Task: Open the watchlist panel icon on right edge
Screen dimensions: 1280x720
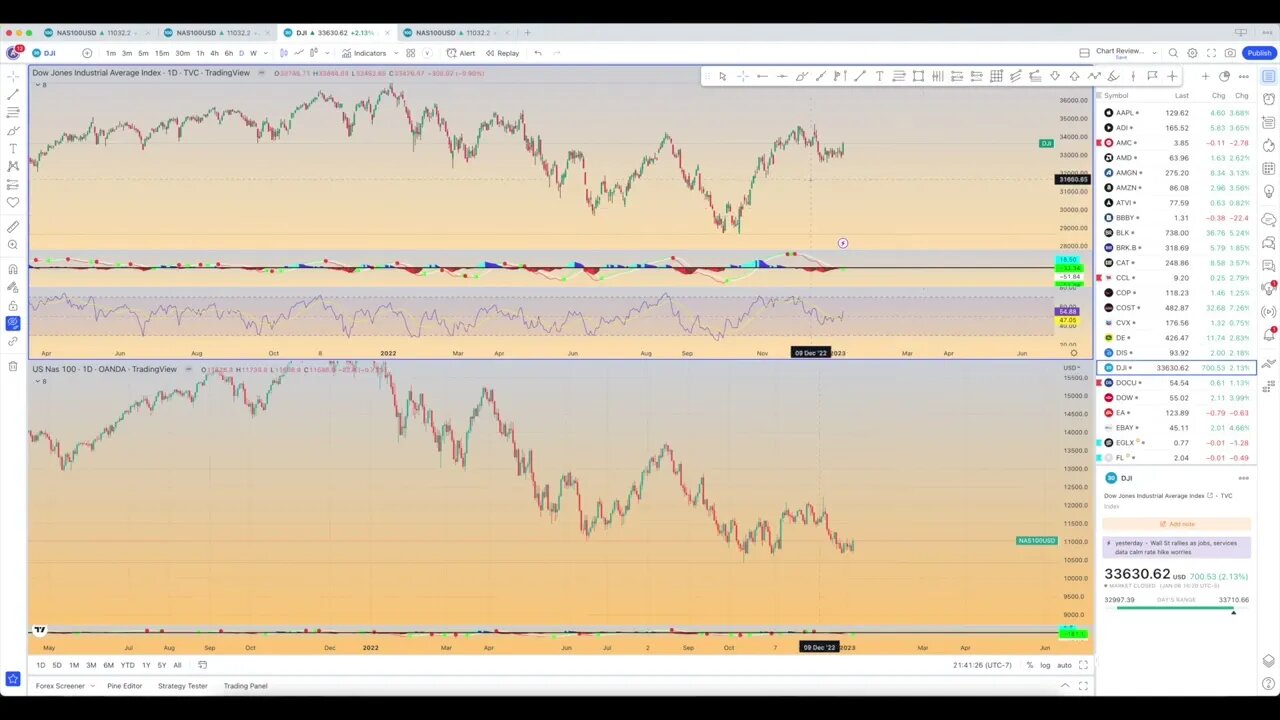Action: click(x=1268, y=76)
